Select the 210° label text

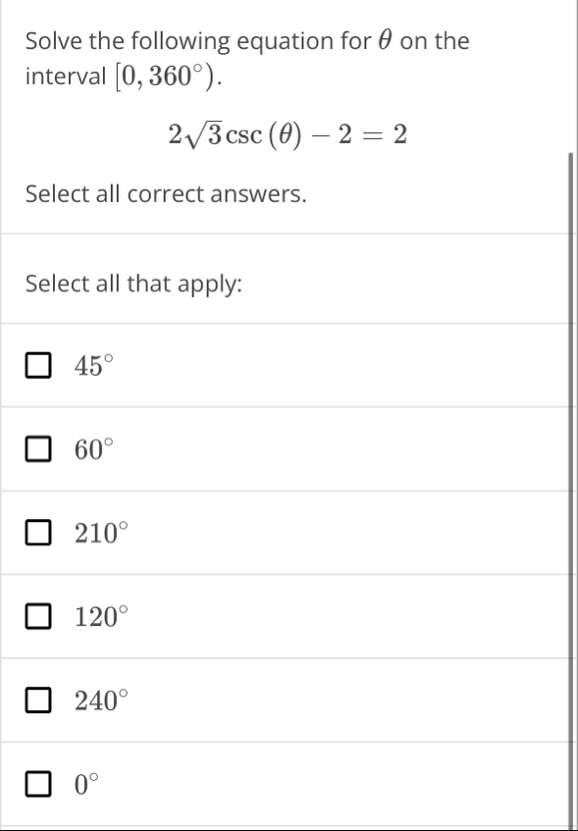(98, 532)
